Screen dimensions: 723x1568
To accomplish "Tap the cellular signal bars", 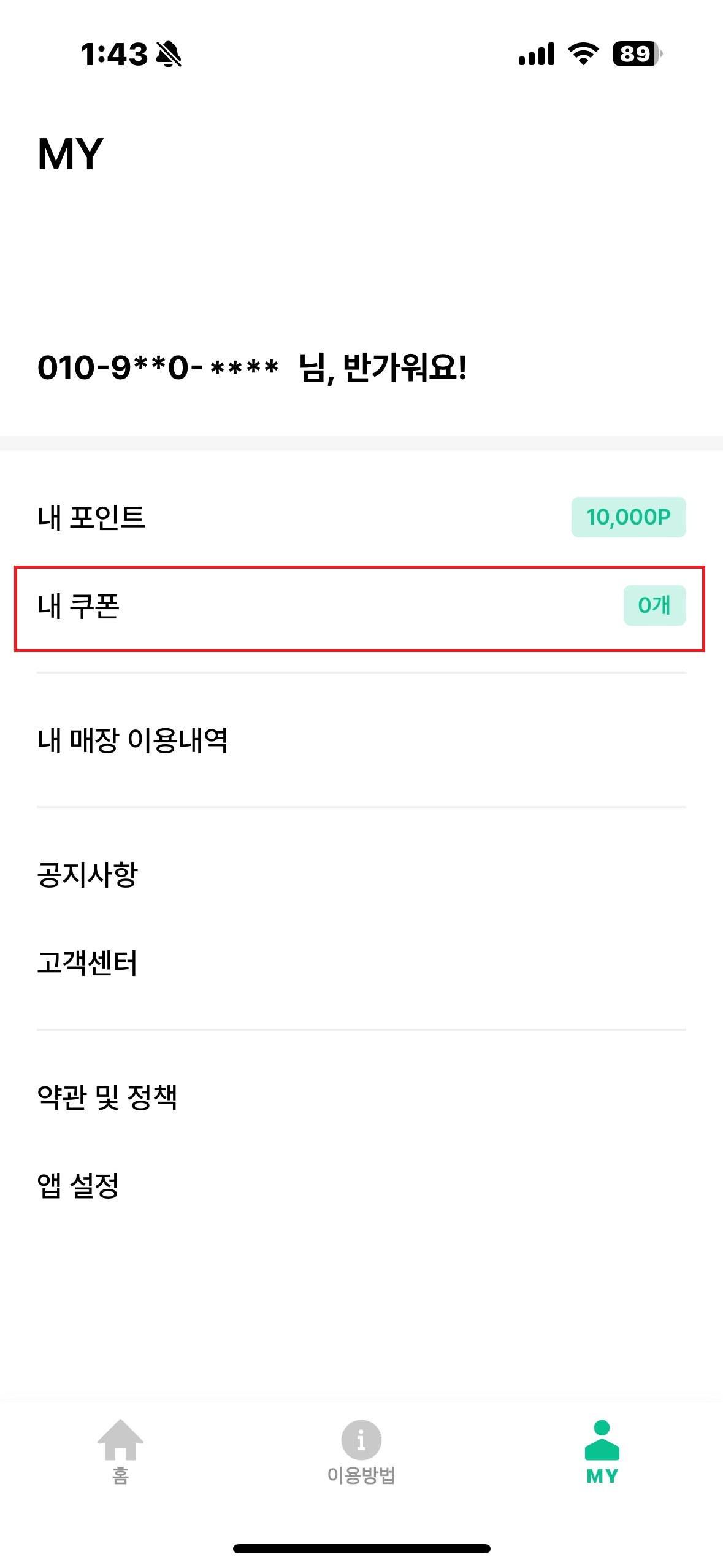I will pyautogui.click(x=537, y=54).
